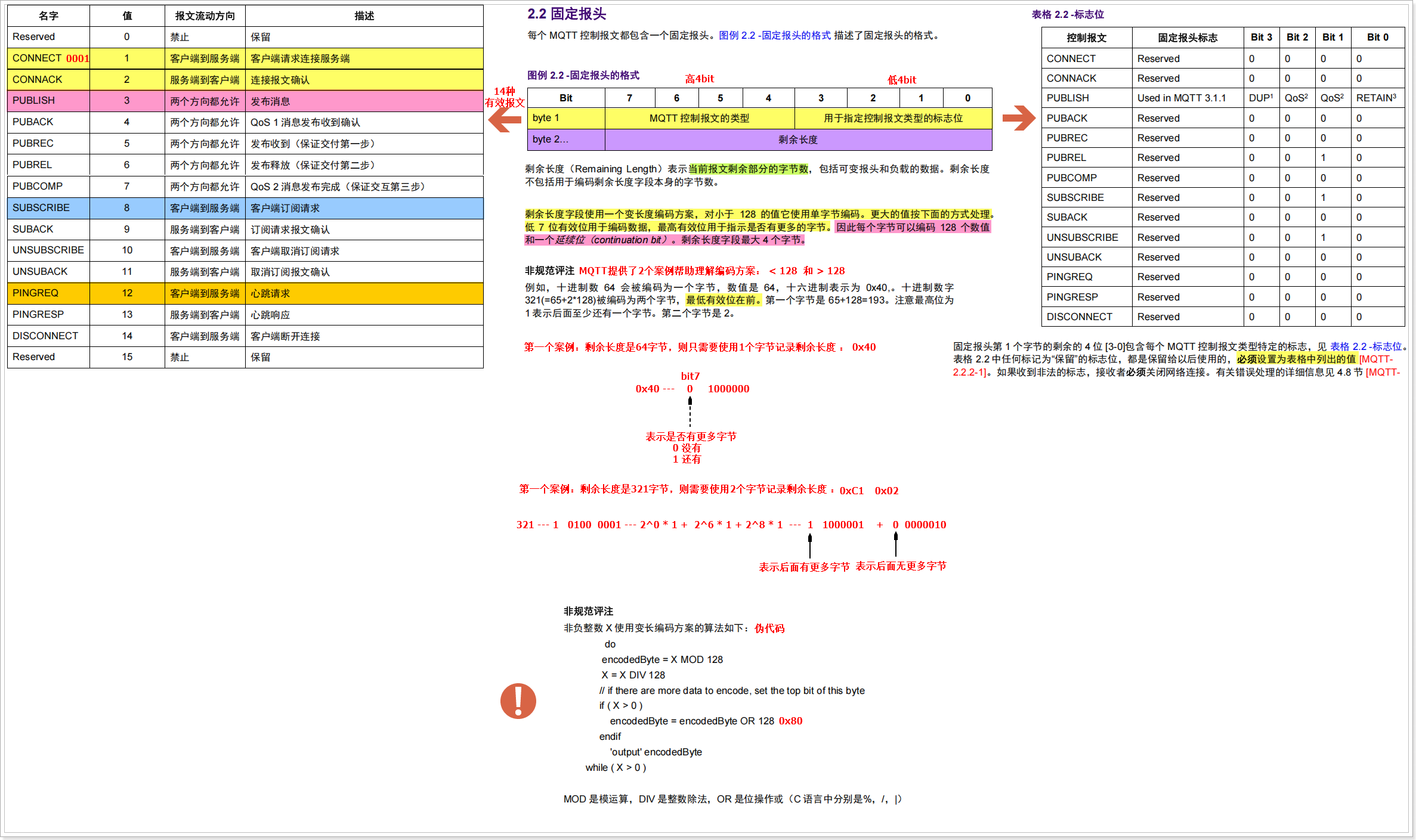Click the '客户端订阅请求' cell in the blue row
The width and height of the screenshot is (1416, 840).
pyautogui.click(x=364, y=208)
